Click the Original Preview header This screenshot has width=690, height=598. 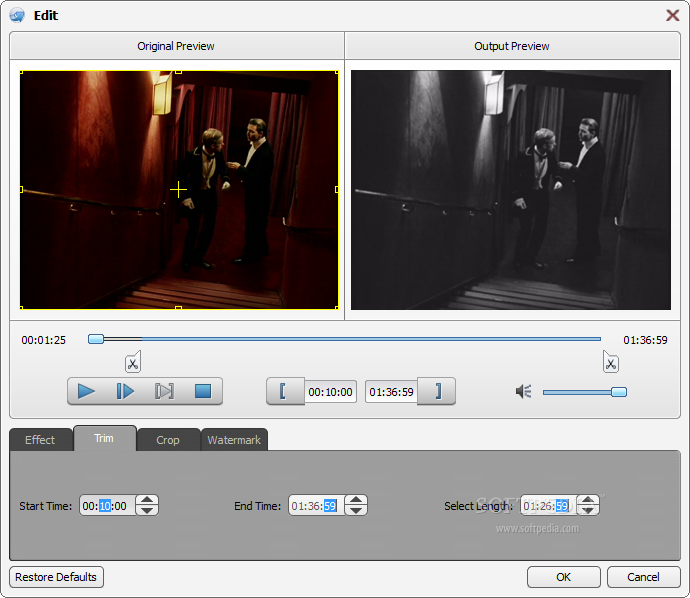pos(176,46)
